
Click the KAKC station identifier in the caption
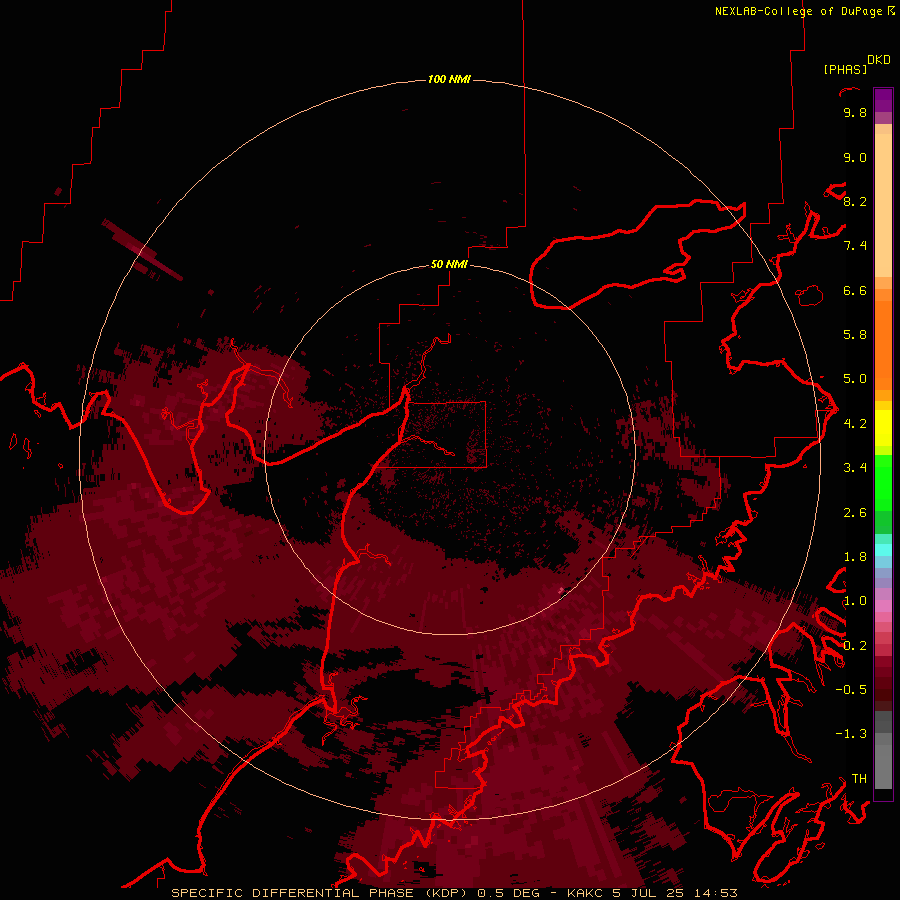585,893
